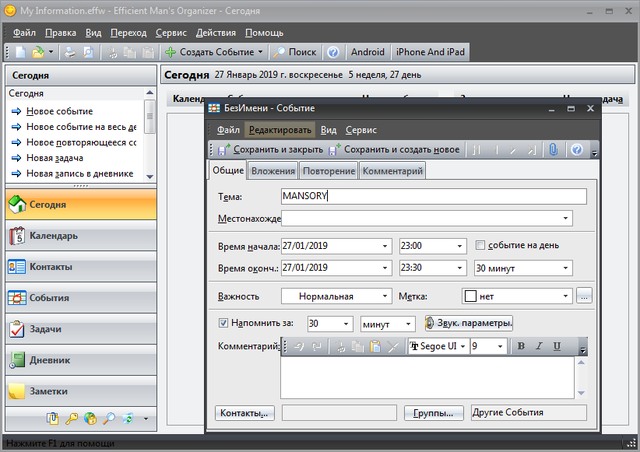This screenshot has height=452, width=640.
Task: Click the paperclip attachment icon
Action: [x=553, y=150]
